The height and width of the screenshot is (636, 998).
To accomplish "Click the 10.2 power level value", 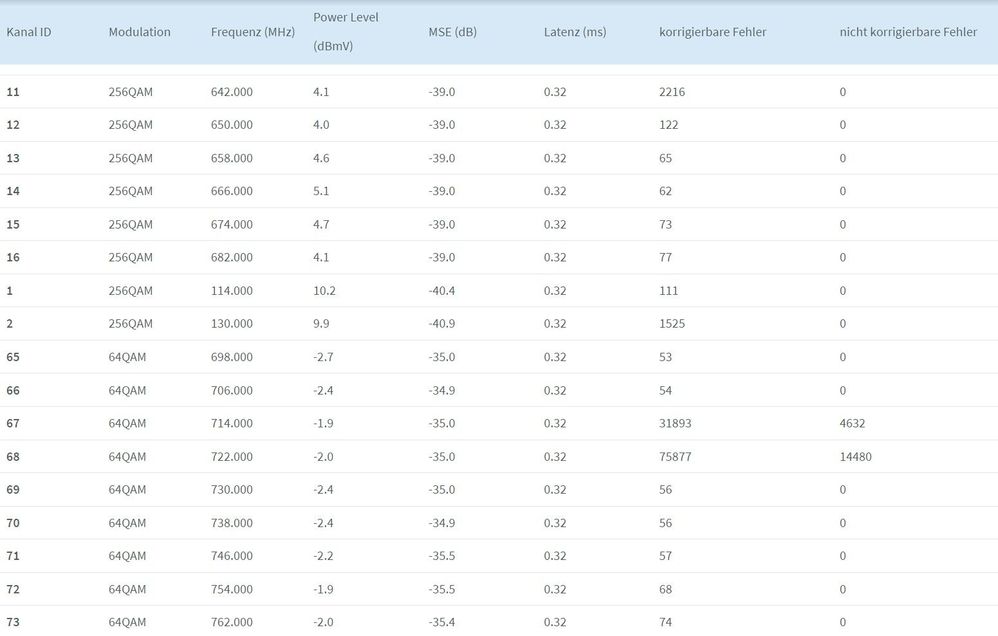I will coord(323,291).
